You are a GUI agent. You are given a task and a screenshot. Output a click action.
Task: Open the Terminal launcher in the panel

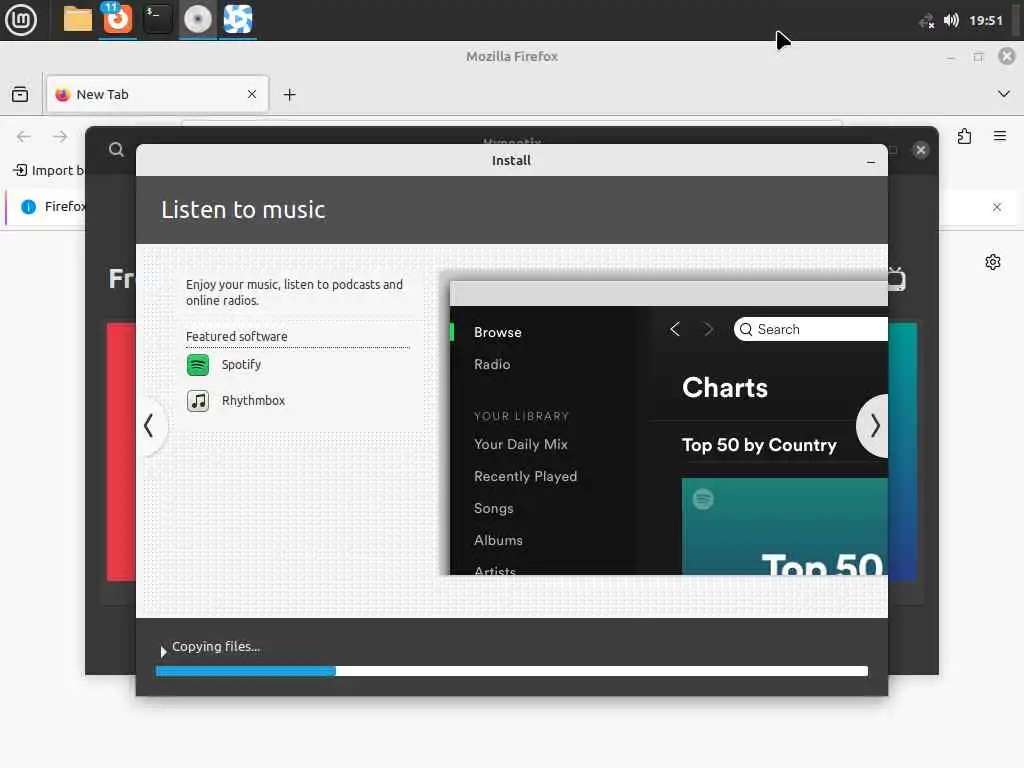pos(157,20)
